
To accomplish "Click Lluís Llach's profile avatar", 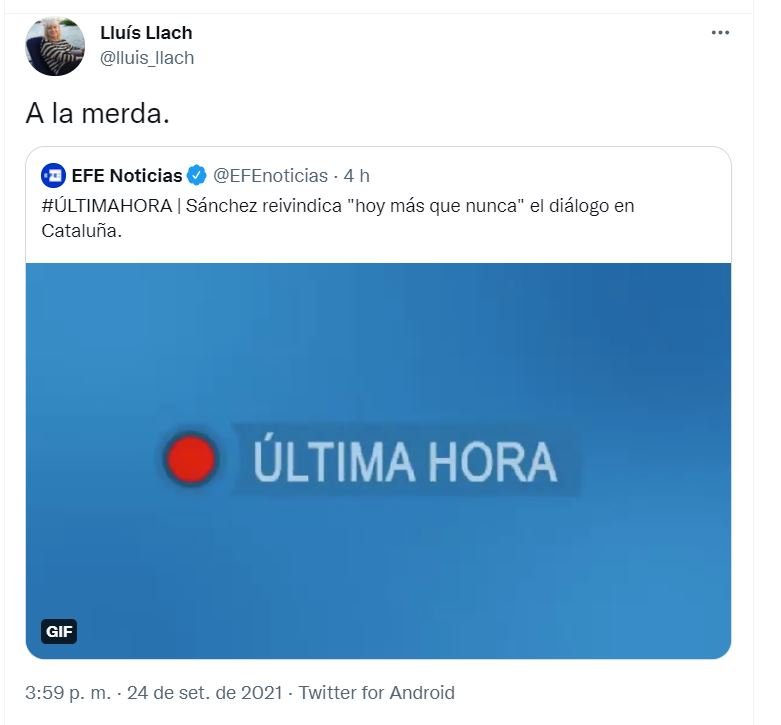I will tap(55, 46).
